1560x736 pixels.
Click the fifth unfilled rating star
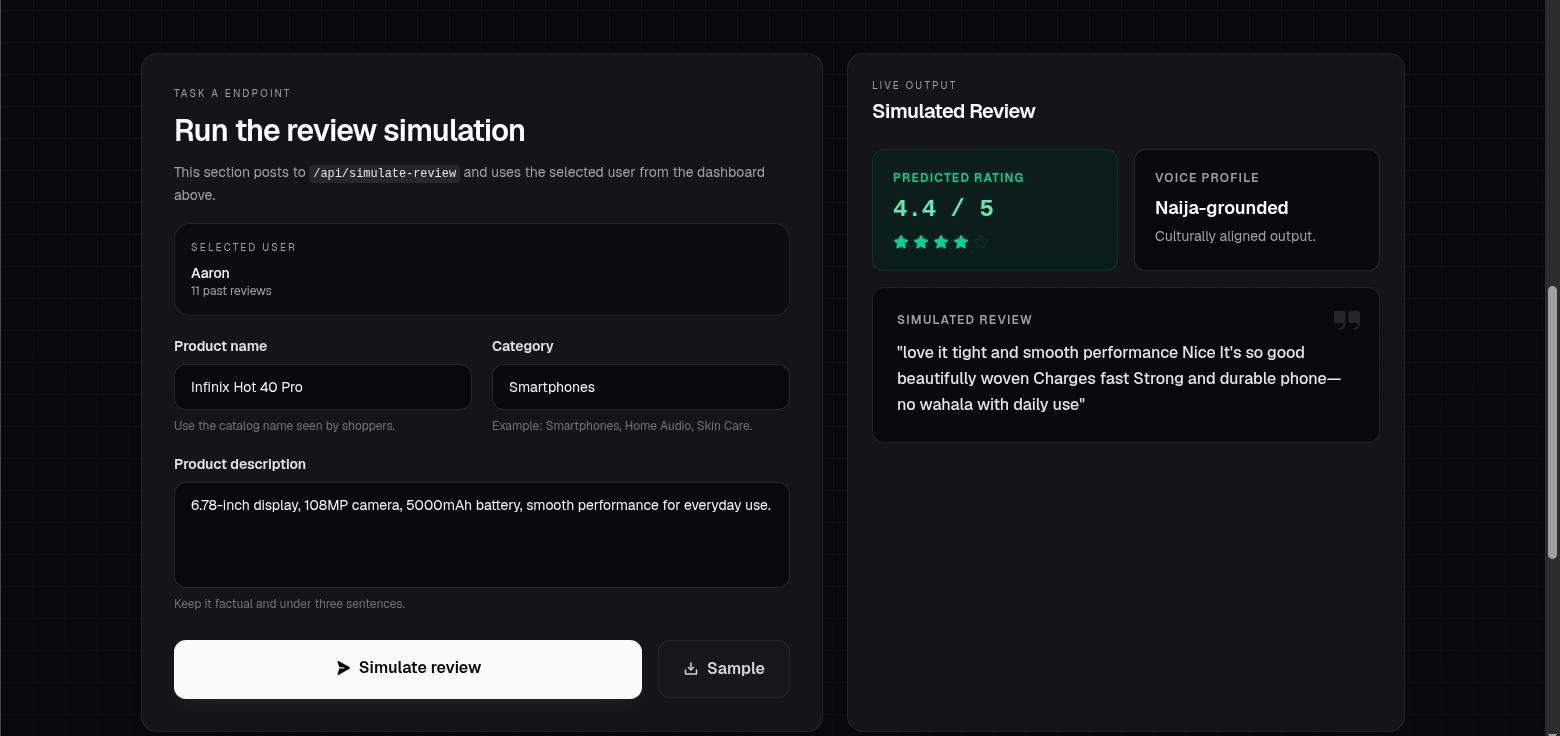(x=981, y=242)
